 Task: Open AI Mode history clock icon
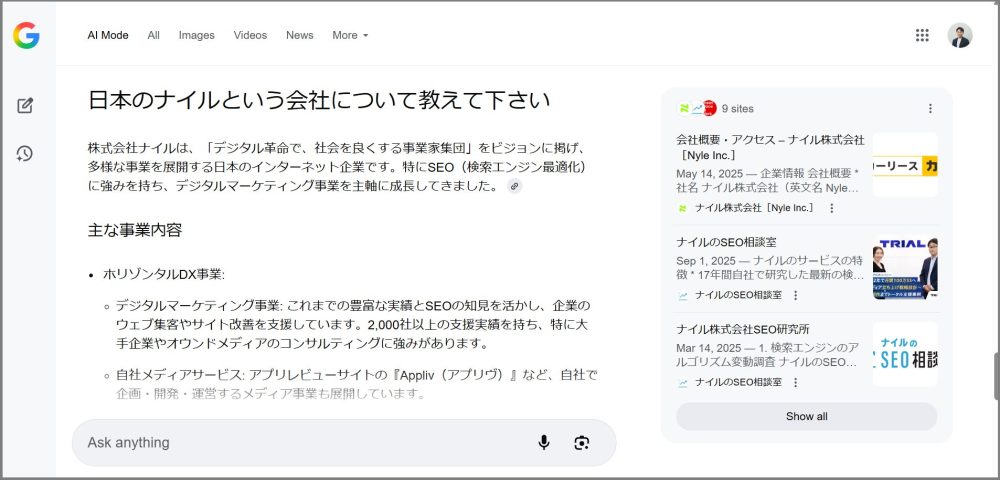[x=25, y=154]
